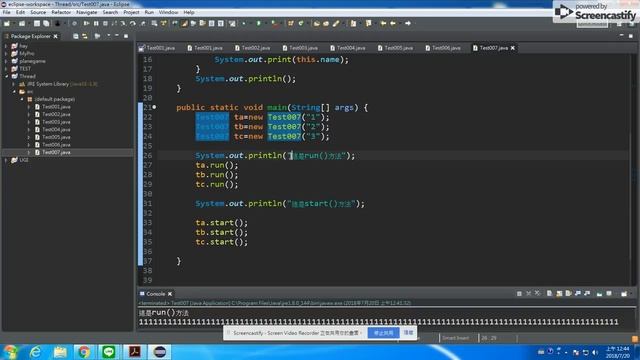640x360 pixels.
Task: Click Remove All Terminated Launches in Console
Action: (538, 293)
